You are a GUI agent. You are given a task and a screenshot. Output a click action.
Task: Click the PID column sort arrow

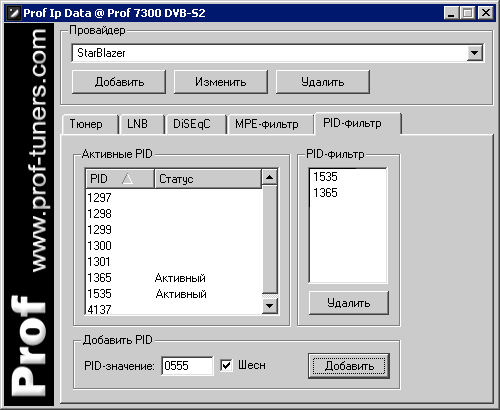[x=127, y=179]
